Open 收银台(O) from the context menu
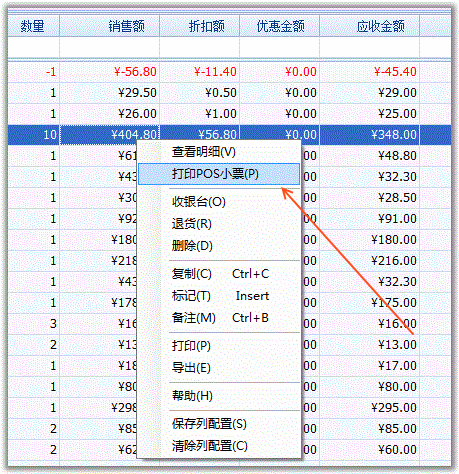Image resolution: width=459 pixels, height=474 pixels. (219, 202)
